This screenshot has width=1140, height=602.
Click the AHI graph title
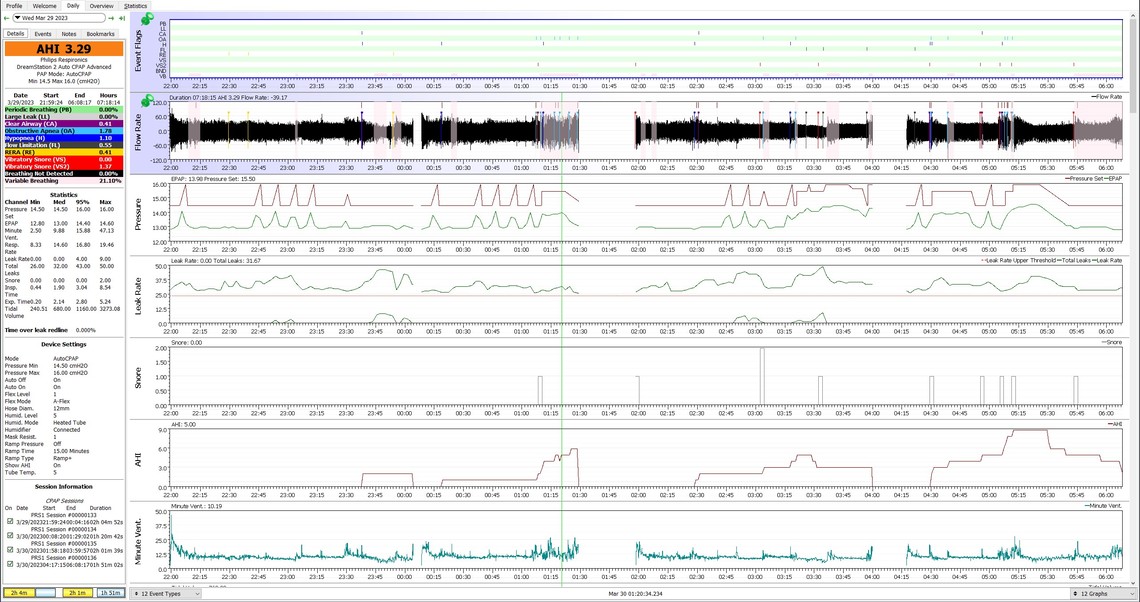tap(138, 459)
